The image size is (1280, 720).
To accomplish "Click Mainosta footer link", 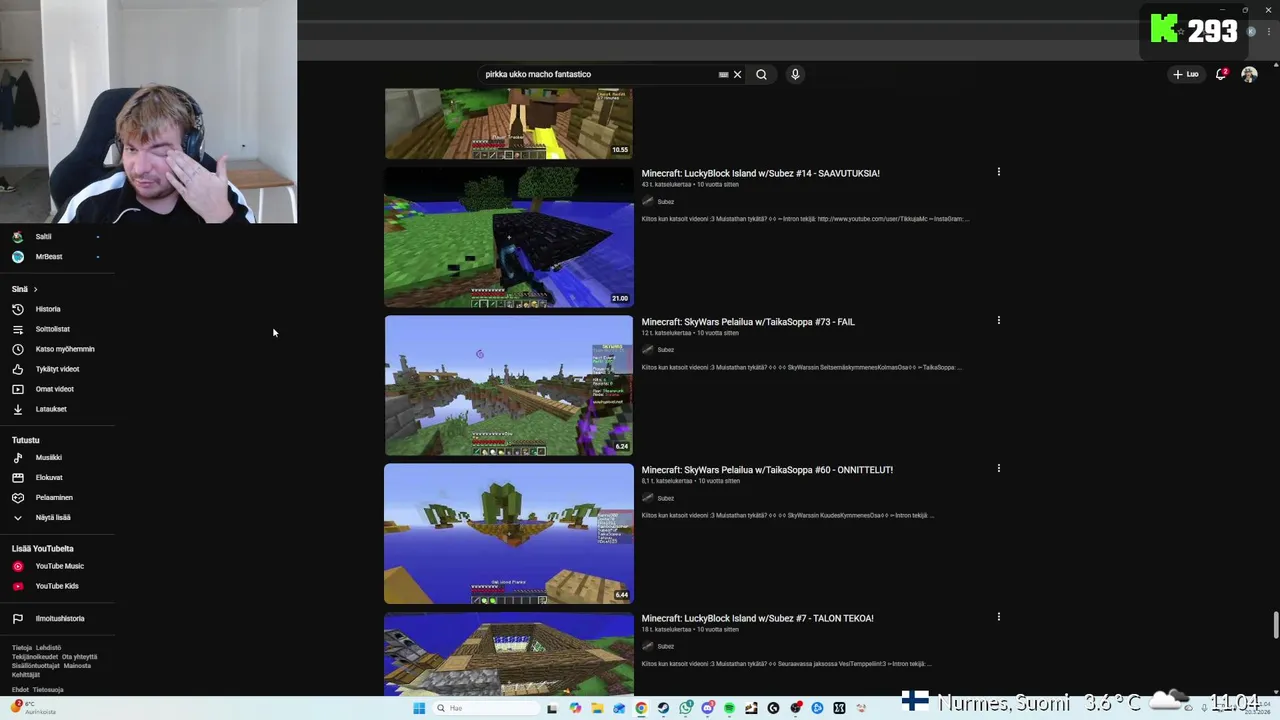I will tap(77, 666).
